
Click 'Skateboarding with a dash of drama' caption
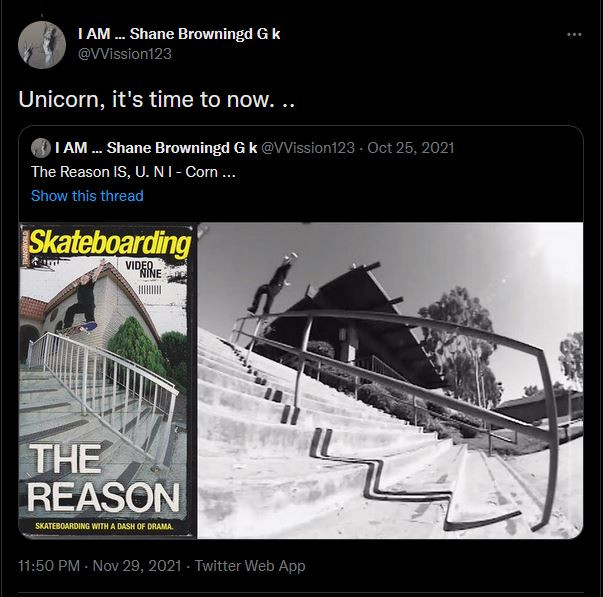pyautogui.click(x=104, y=526)
